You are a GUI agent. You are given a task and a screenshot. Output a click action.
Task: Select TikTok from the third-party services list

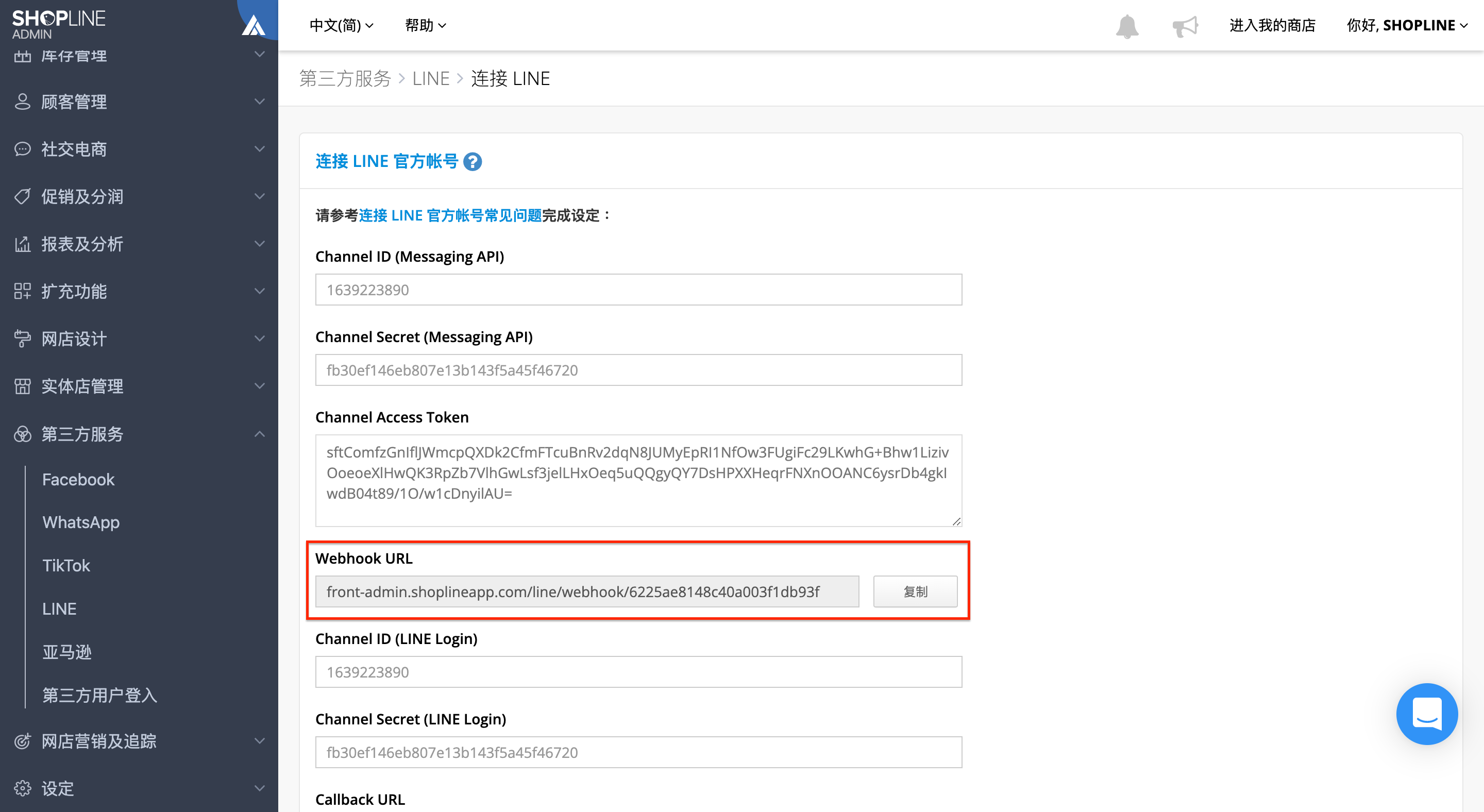pos(65,565)
